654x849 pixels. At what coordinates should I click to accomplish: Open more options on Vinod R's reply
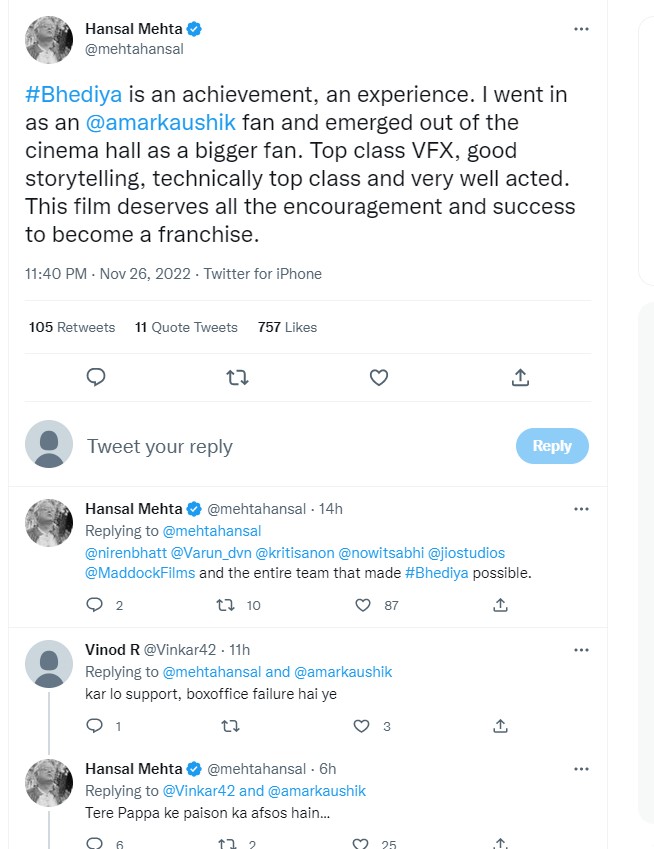click(581, 650)
